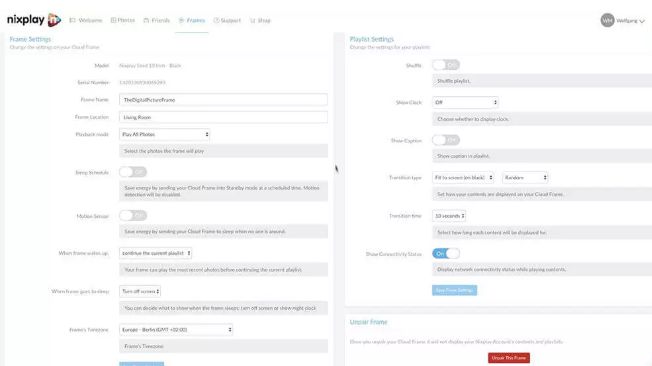Click the Unpair Frame heading
652x366 pixels.
tap(368, 322)
